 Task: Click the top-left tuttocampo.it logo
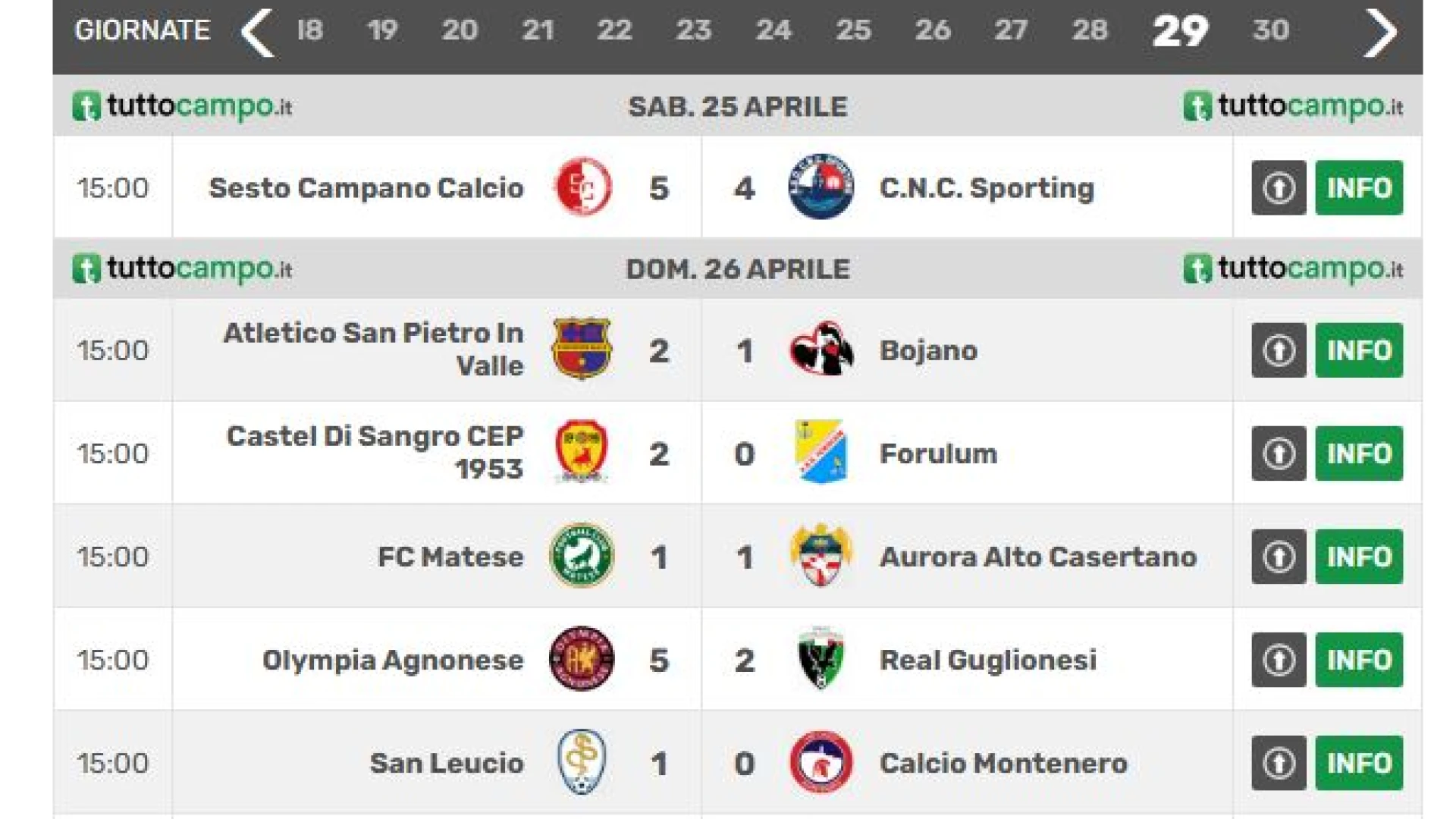[x=182, y=106]
